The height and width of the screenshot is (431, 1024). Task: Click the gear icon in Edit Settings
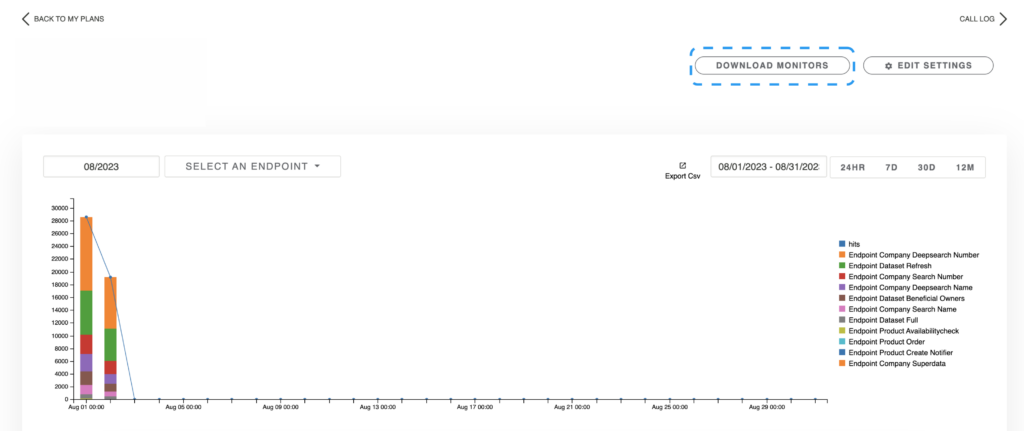(888, 66)
